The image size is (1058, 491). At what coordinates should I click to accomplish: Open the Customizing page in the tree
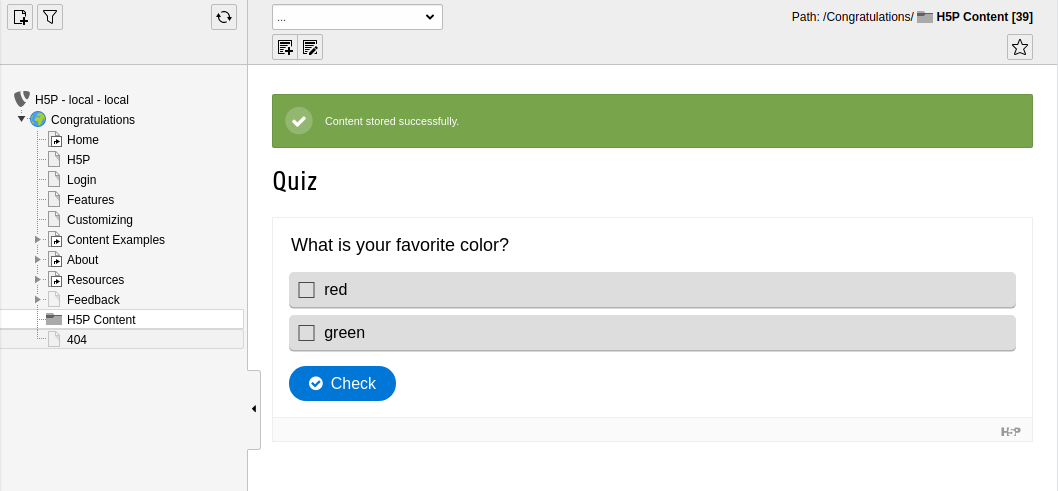click(x=100, y=220)
